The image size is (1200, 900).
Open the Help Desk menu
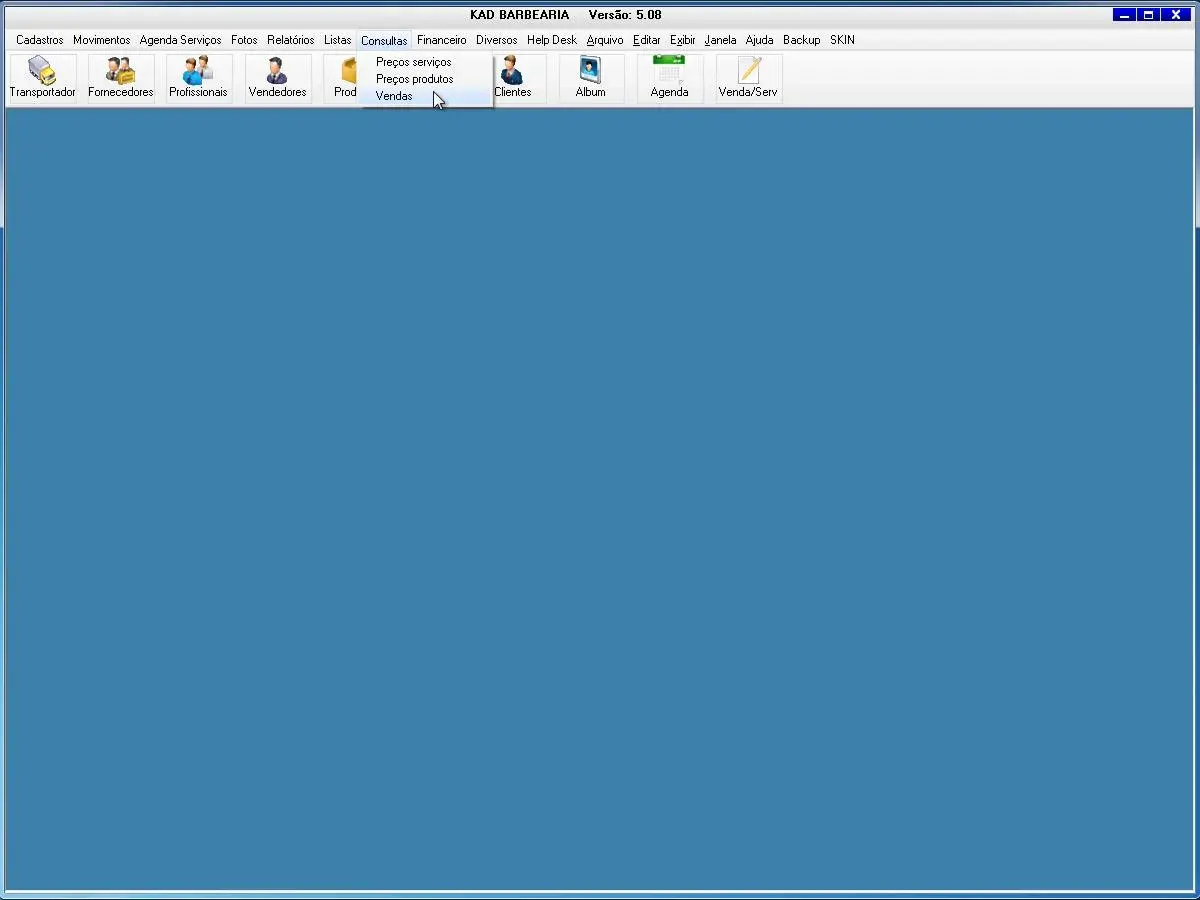click(x=551, y=40)
